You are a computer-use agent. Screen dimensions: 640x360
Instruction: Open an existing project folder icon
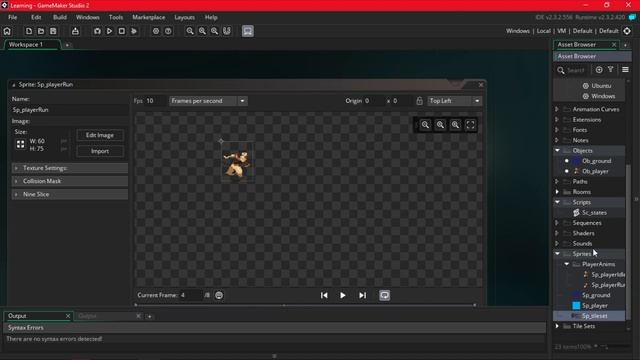41,31
